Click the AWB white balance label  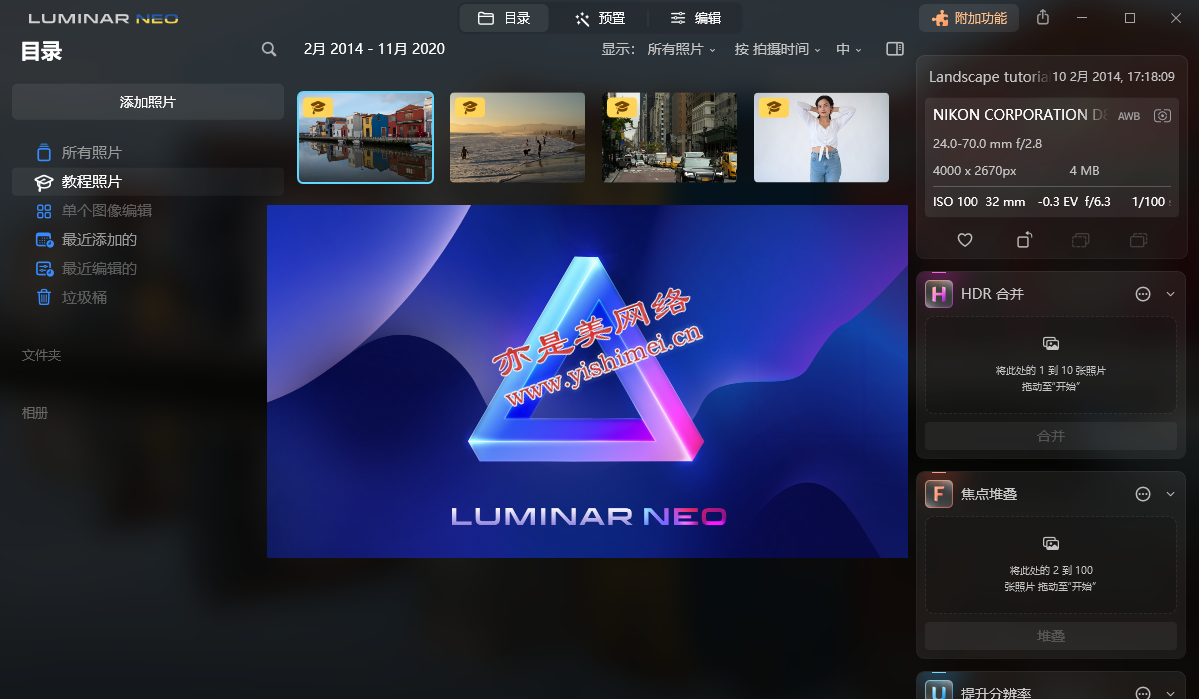pos(1129,116)
